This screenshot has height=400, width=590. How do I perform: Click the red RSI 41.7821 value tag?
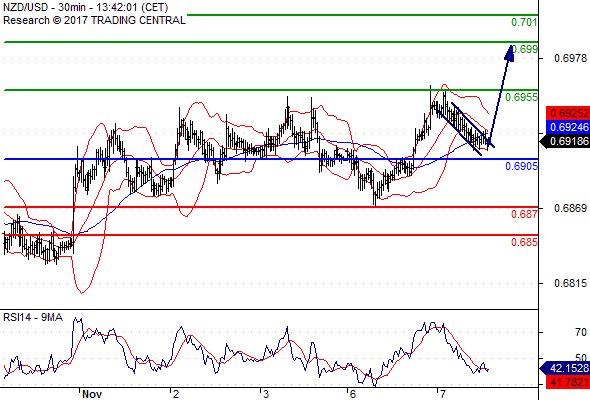568,382
